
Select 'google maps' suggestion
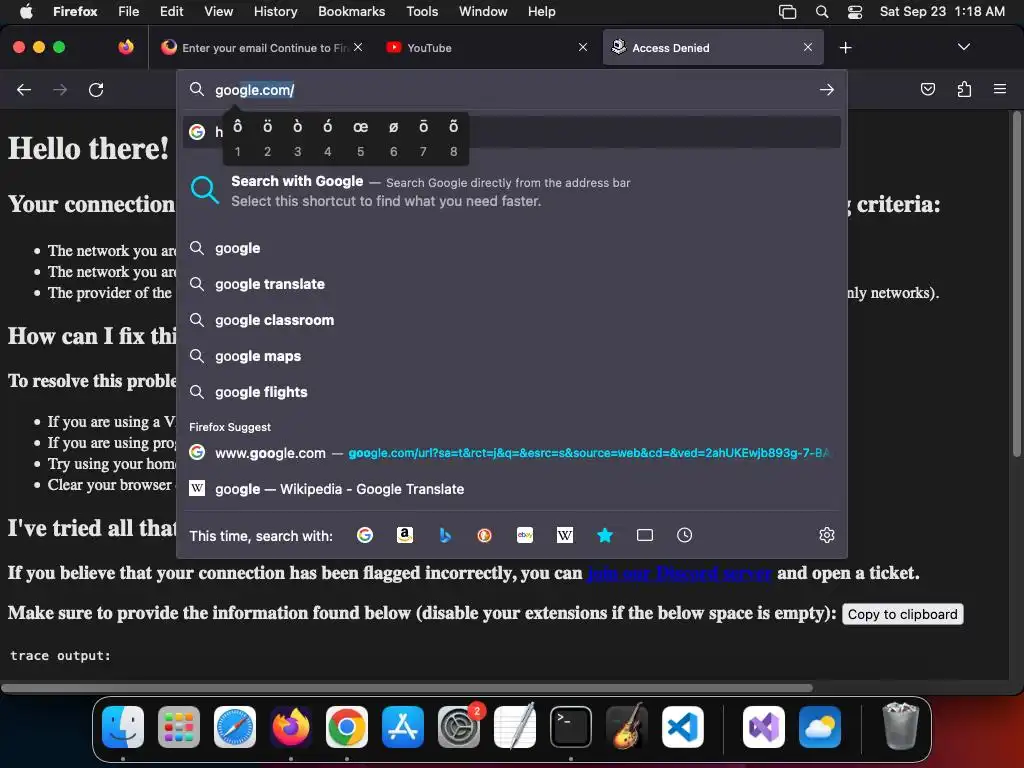click(511, 356)
